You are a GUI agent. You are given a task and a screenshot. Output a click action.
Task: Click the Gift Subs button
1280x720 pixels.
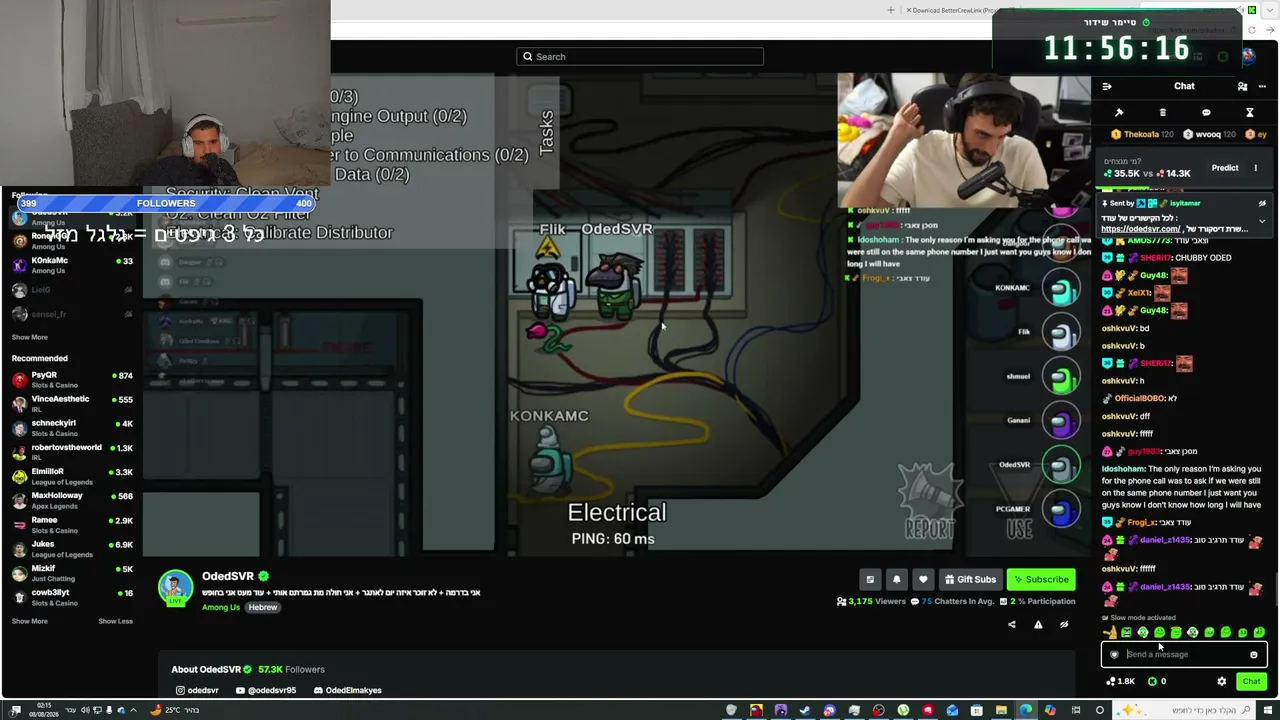tap(969, 579)
